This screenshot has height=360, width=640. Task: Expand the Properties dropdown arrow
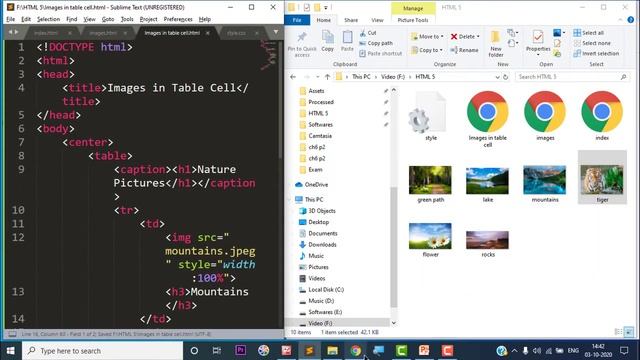538,55
